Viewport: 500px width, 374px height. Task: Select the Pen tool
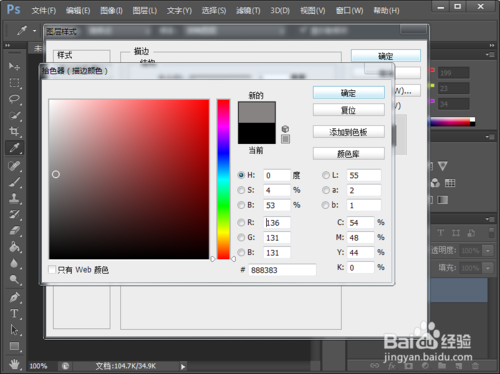tap(14, 297)
